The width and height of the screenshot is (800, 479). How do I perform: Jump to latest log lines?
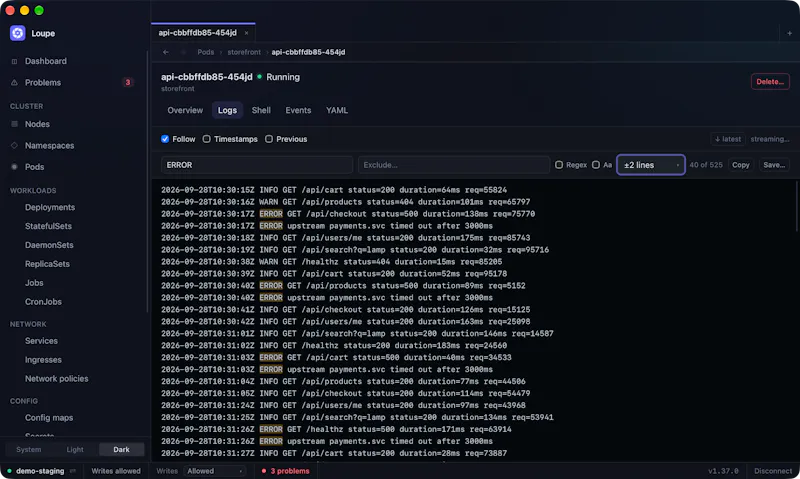pyautogui.click(x=728, y=139)
